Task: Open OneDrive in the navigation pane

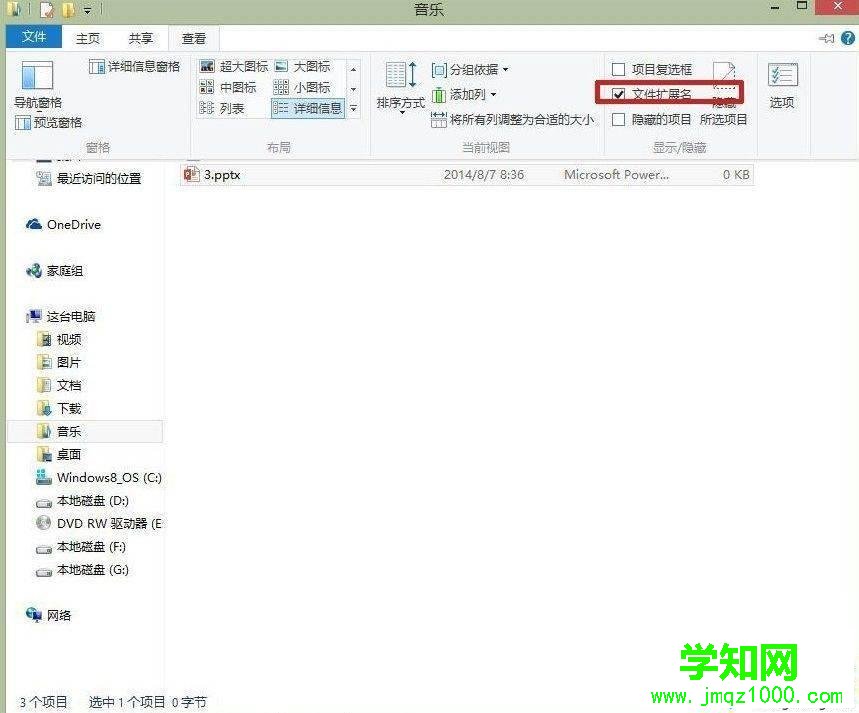Action: pos(64,224)
